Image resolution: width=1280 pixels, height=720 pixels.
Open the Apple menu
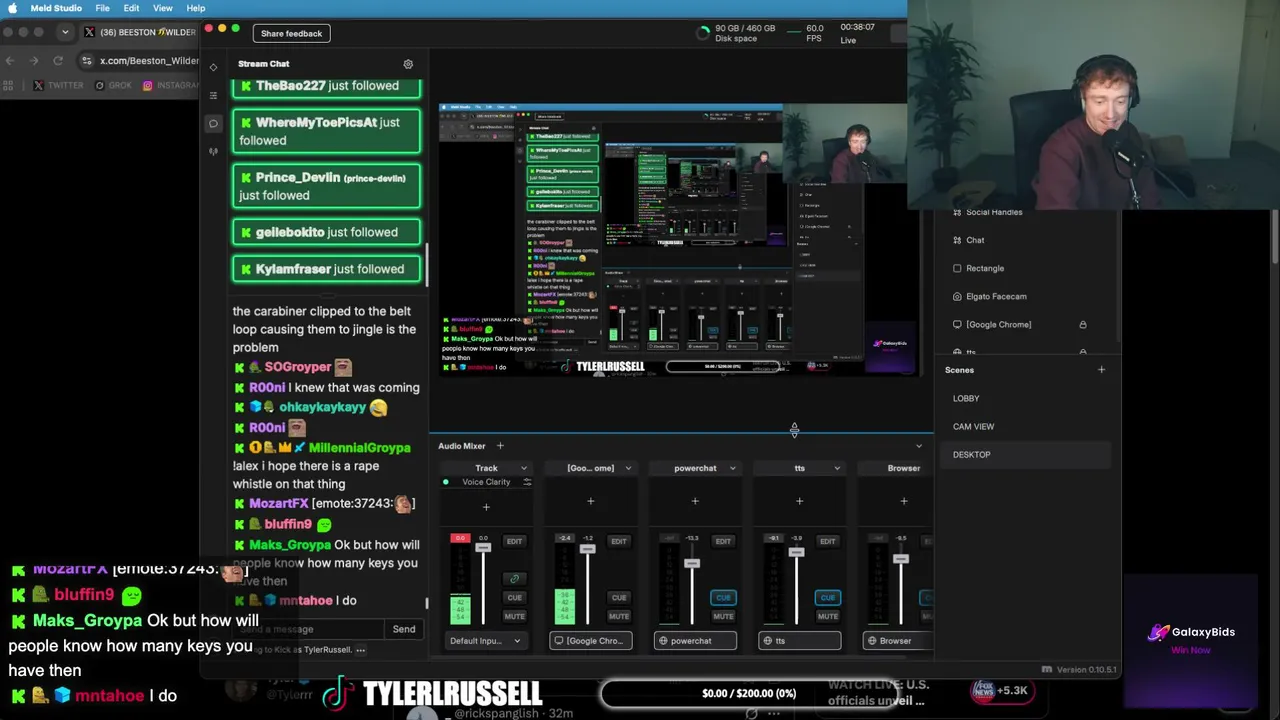(12, 8)
